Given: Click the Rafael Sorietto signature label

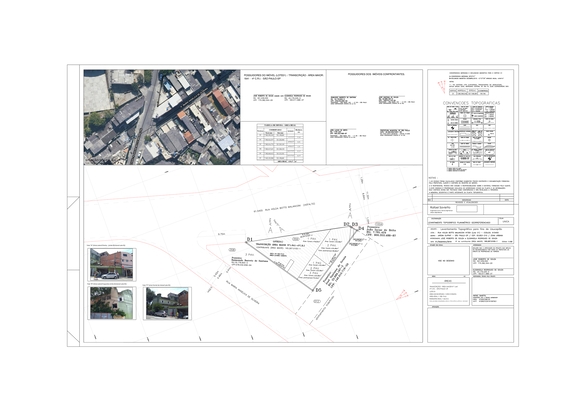Looking at the screenshot, I should click(x=440, y=207).
